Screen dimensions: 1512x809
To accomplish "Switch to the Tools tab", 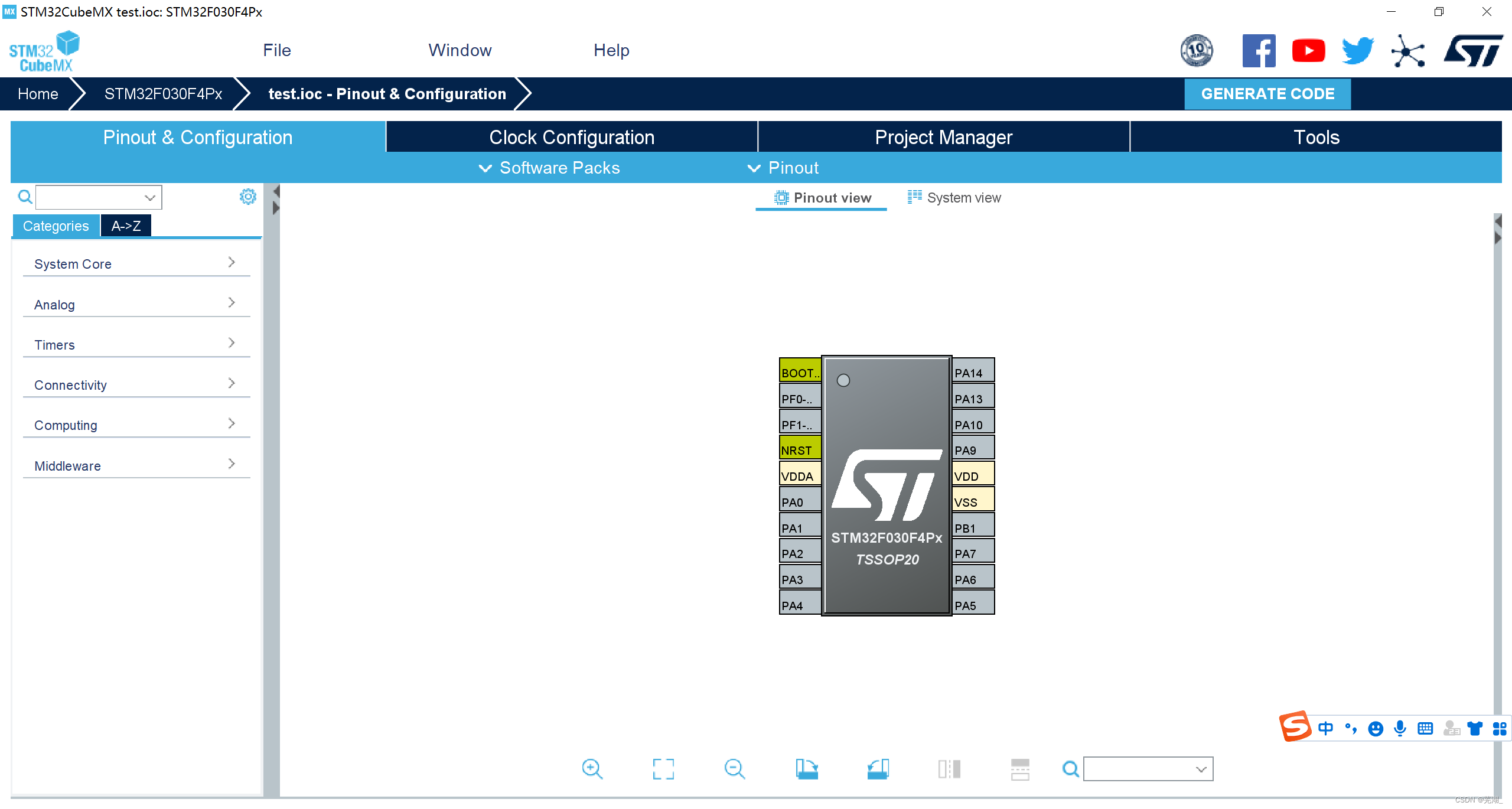I will tap(1316, 137).
